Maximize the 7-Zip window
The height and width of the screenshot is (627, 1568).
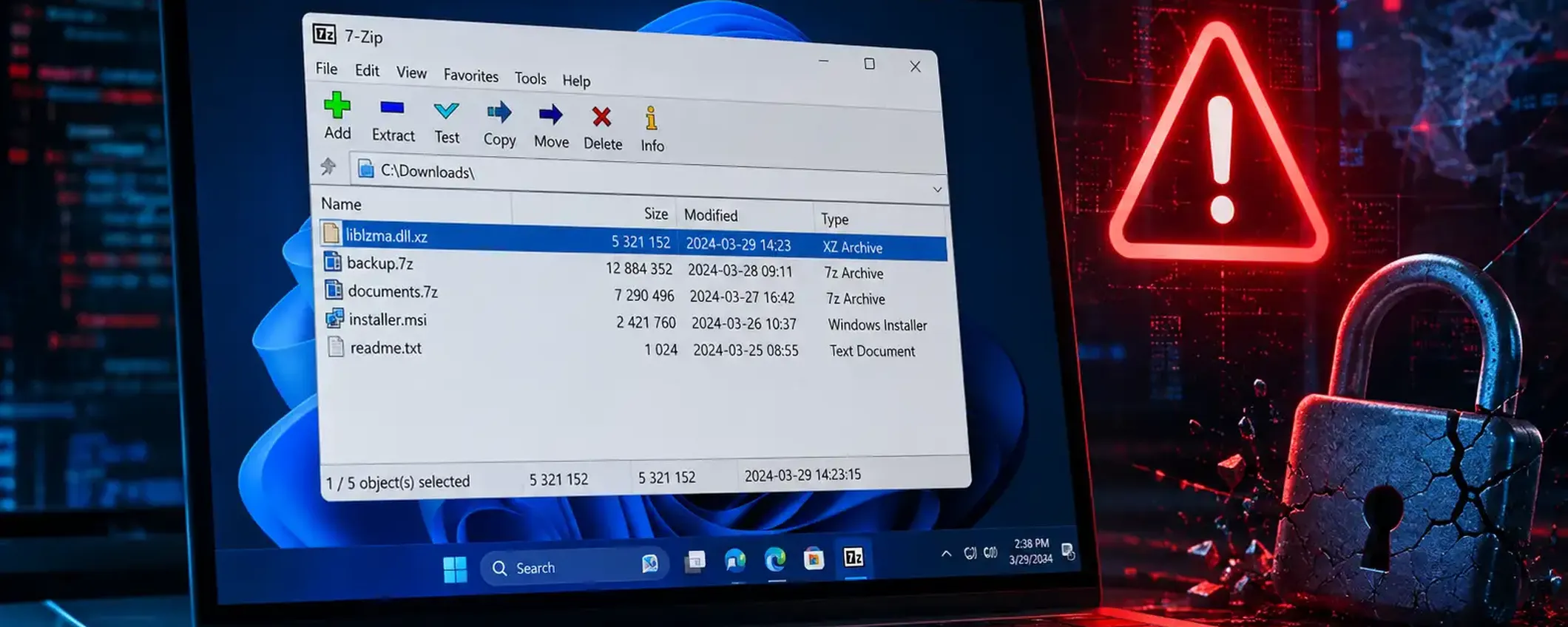[869, 64]
